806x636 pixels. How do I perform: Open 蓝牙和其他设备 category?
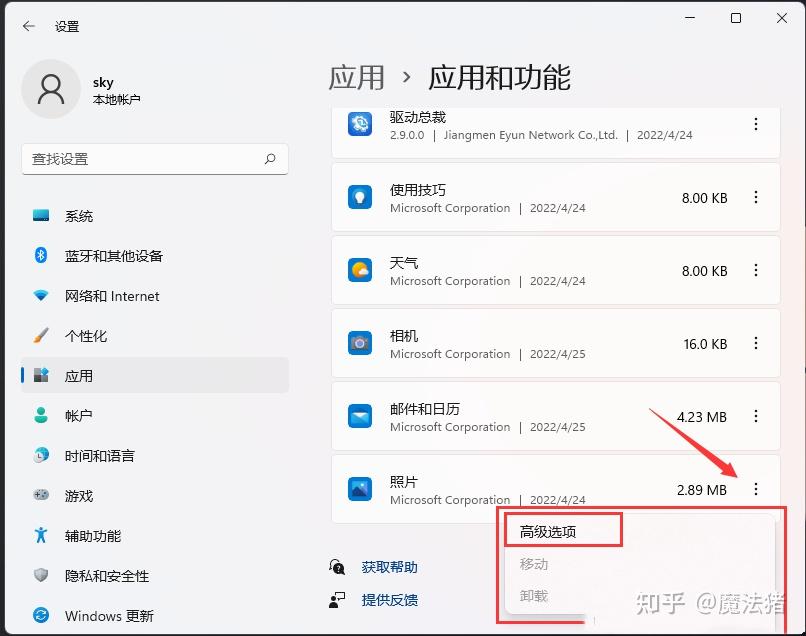tap(155, 256)
